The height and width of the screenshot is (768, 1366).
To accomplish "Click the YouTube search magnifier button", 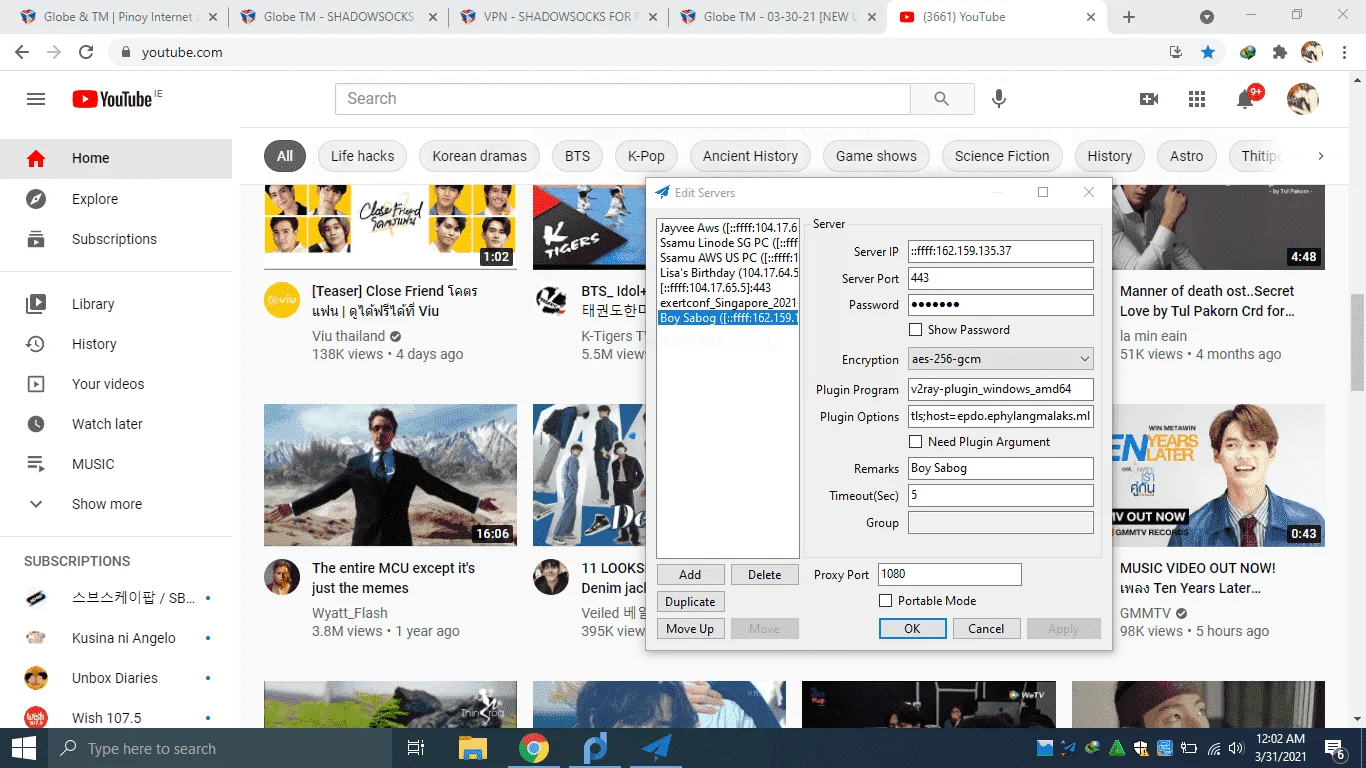I will tap(942, 99).
